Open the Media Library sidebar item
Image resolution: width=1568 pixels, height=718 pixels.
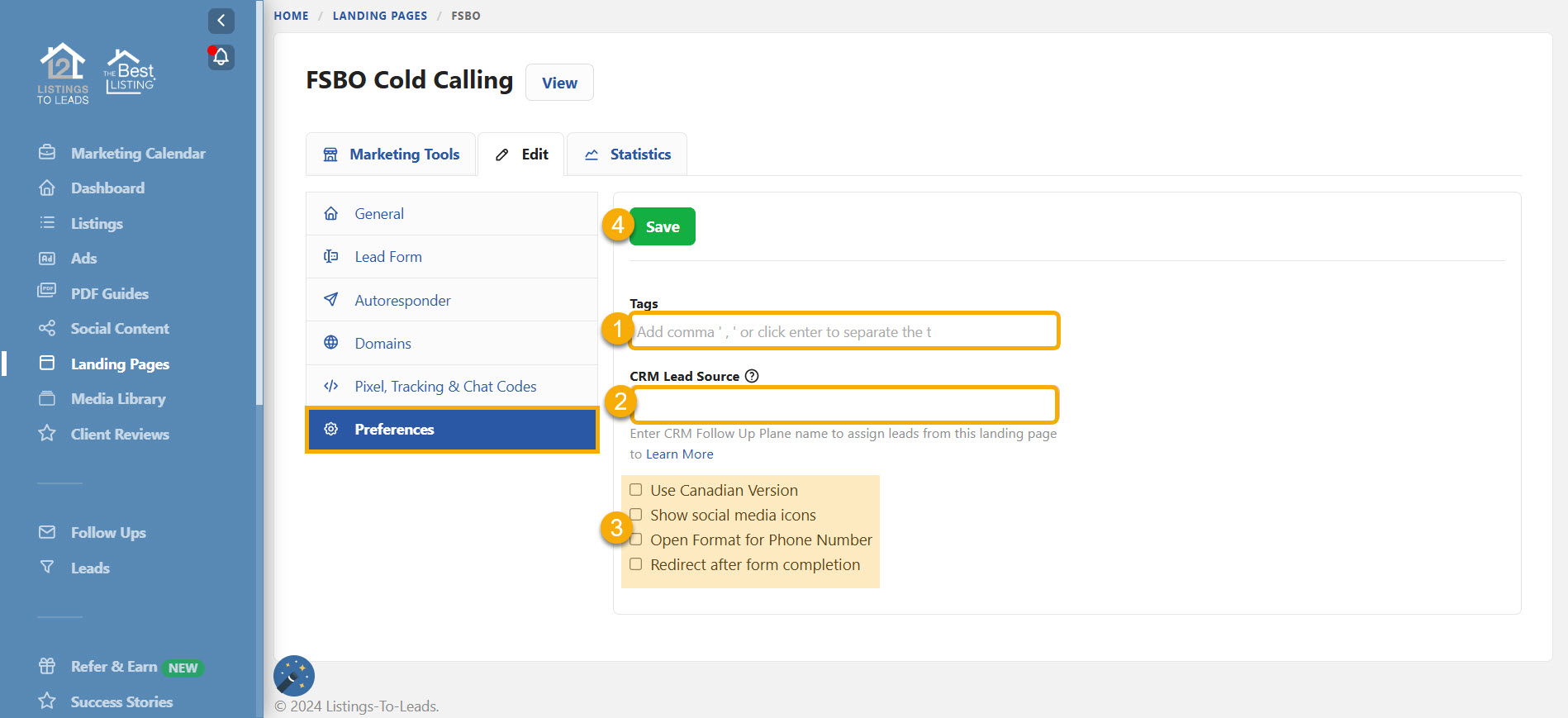[117, 399]
